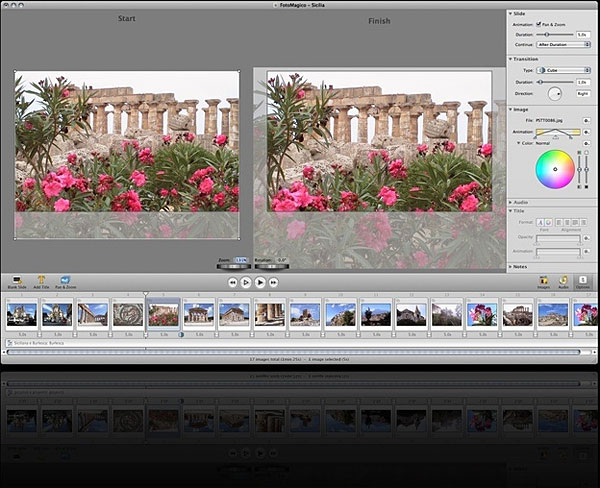Click the outlined play button
600x488 pixels.
click(x=246, y=282)
